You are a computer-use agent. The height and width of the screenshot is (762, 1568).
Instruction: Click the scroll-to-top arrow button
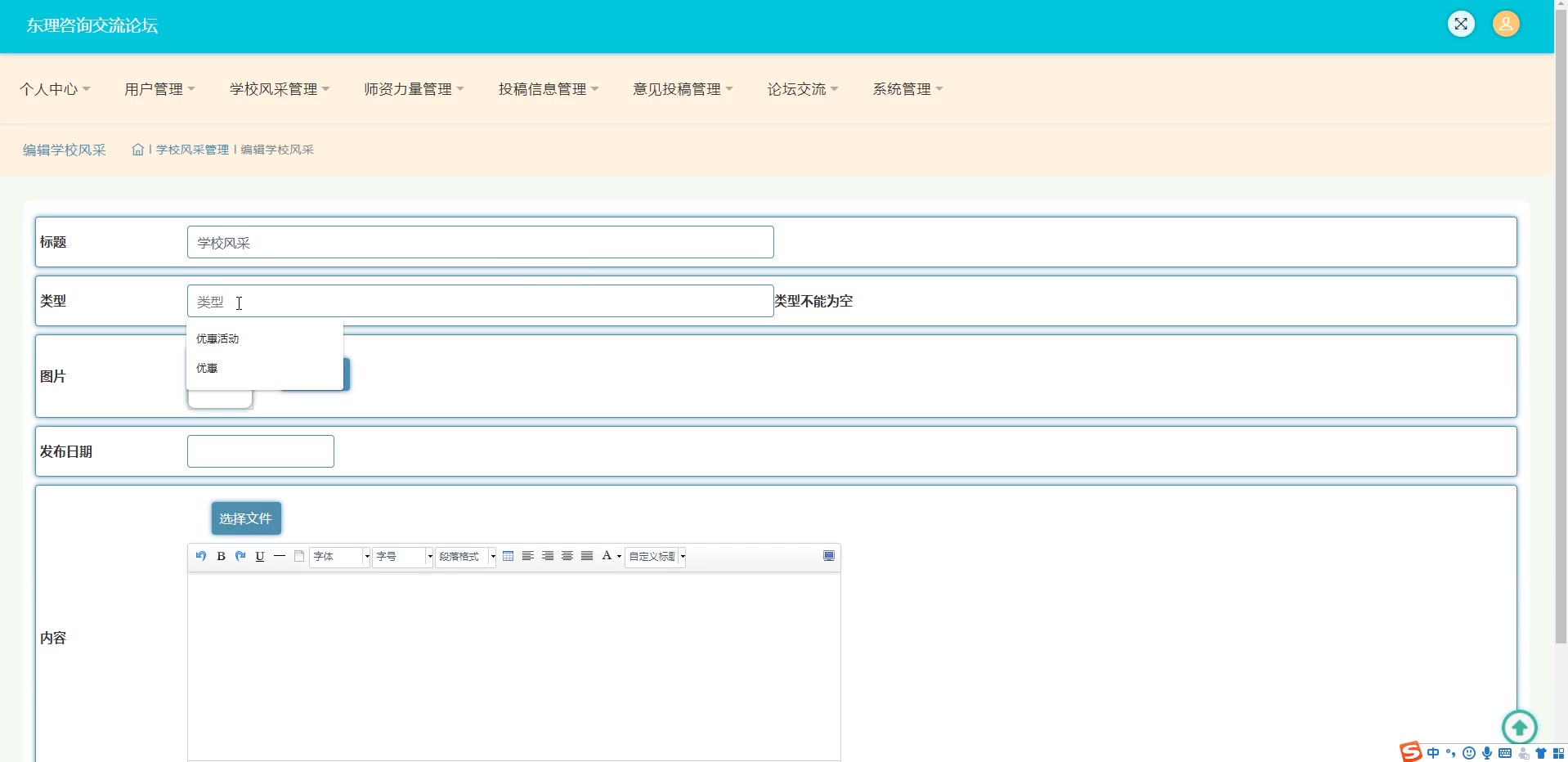[1520, 727]
